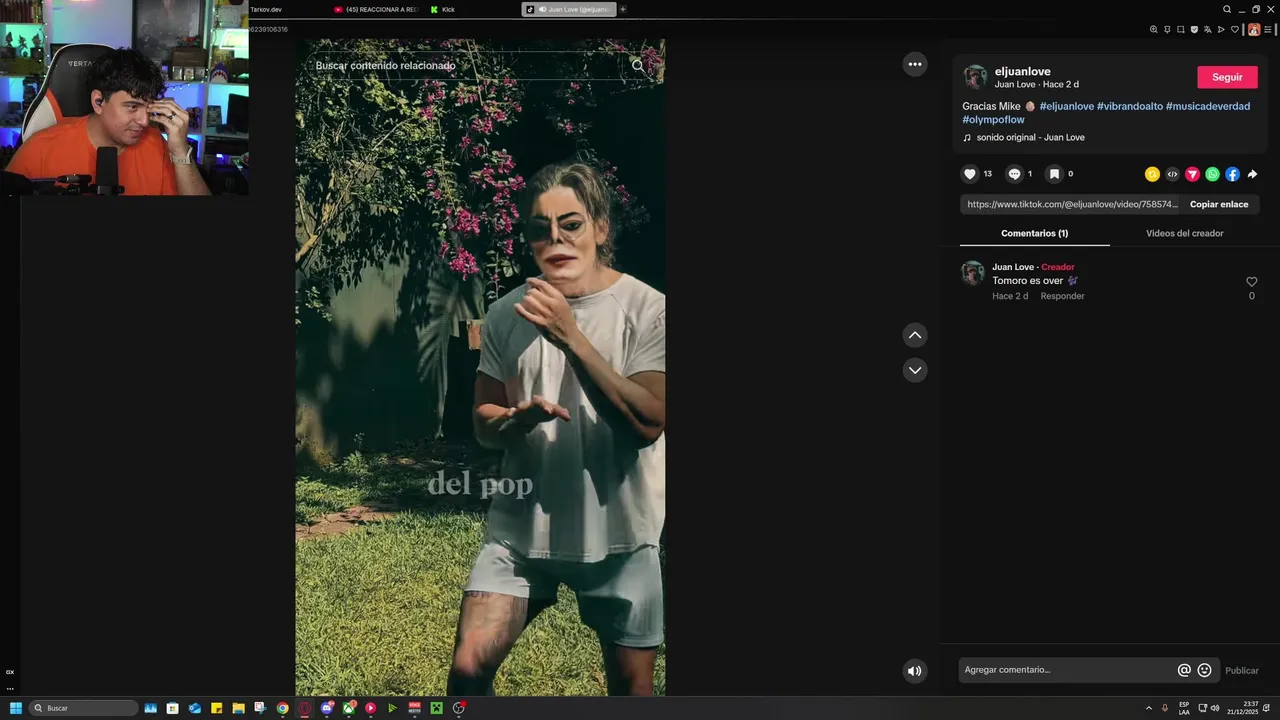Click the zoom icon in address bar
The image size is (1280, 720).
(x=1153, y=29)
